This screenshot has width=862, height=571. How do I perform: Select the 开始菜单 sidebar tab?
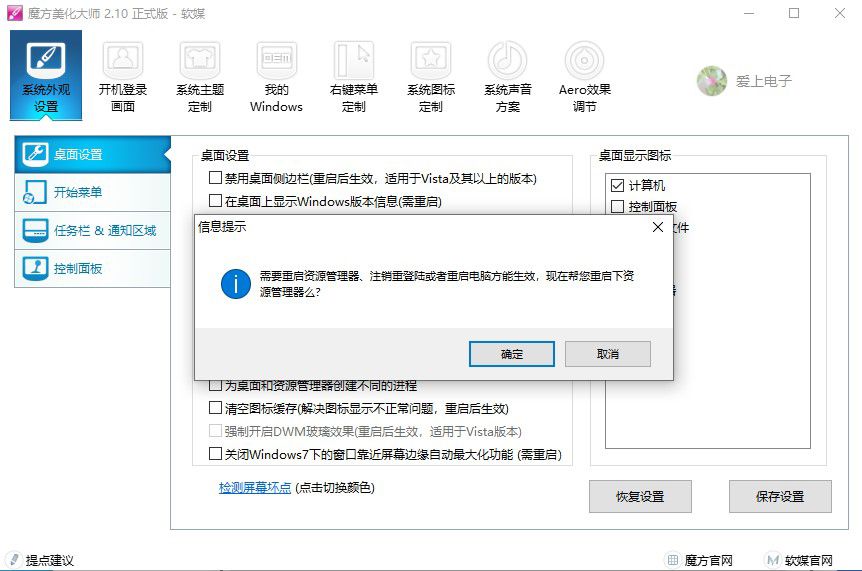[x=92, y=192]
